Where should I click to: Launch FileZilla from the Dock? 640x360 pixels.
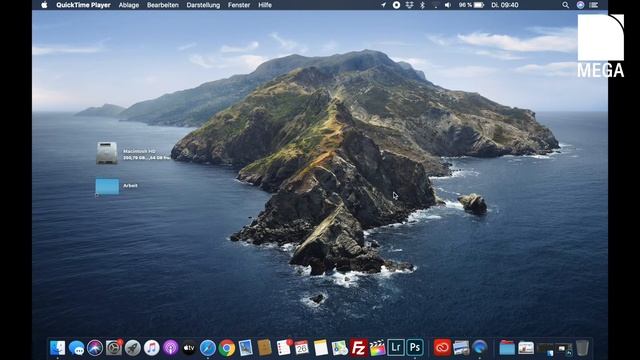tap(358, 348)
